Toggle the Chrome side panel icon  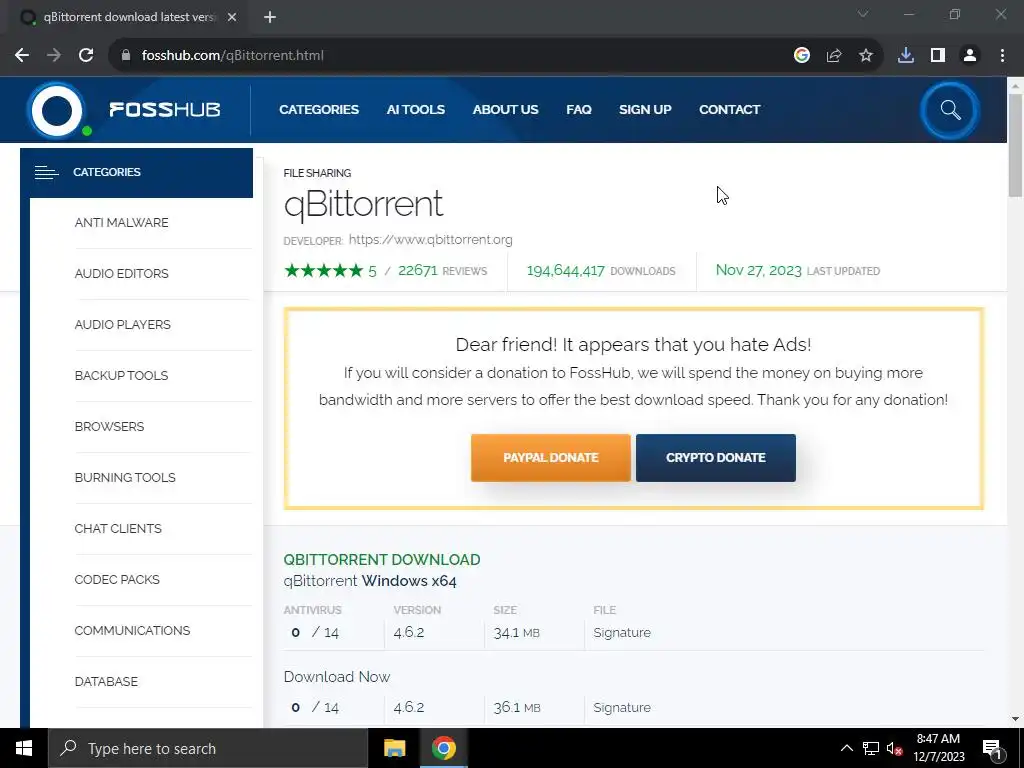point(938,56)
